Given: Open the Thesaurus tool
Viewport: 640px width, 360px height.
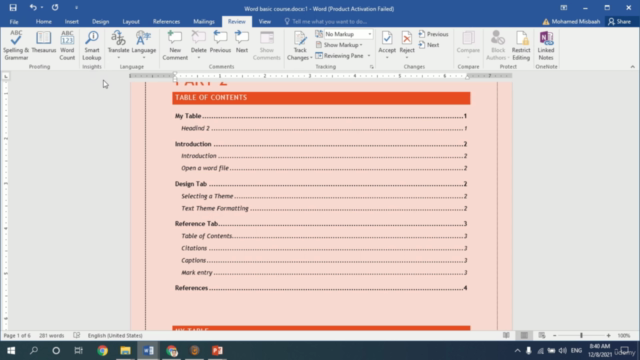Looking at the screenshot, I should click(x=44, y=42).
